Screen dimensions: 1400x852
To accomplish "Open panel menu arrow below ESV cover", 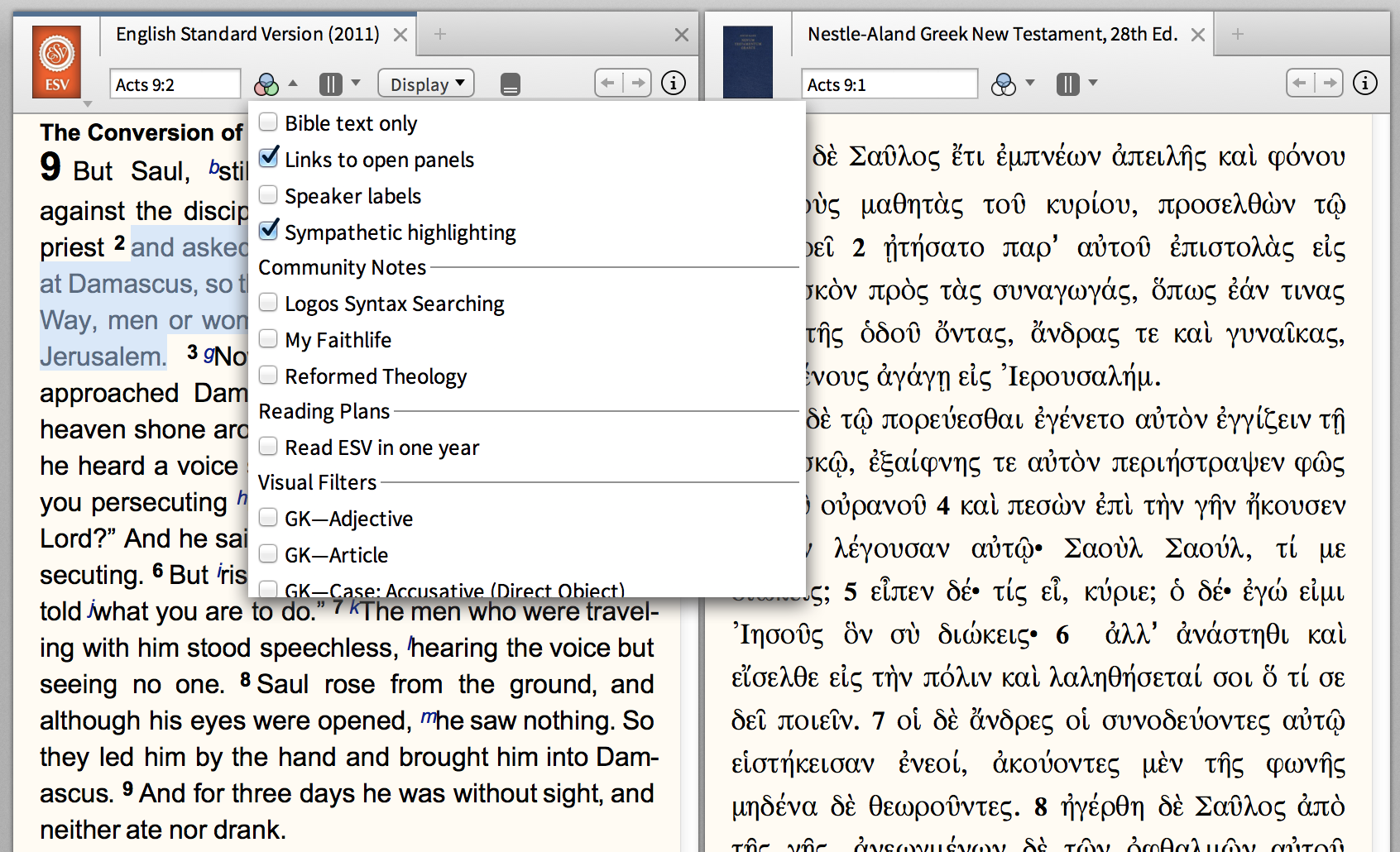I will tap(87, 104).
